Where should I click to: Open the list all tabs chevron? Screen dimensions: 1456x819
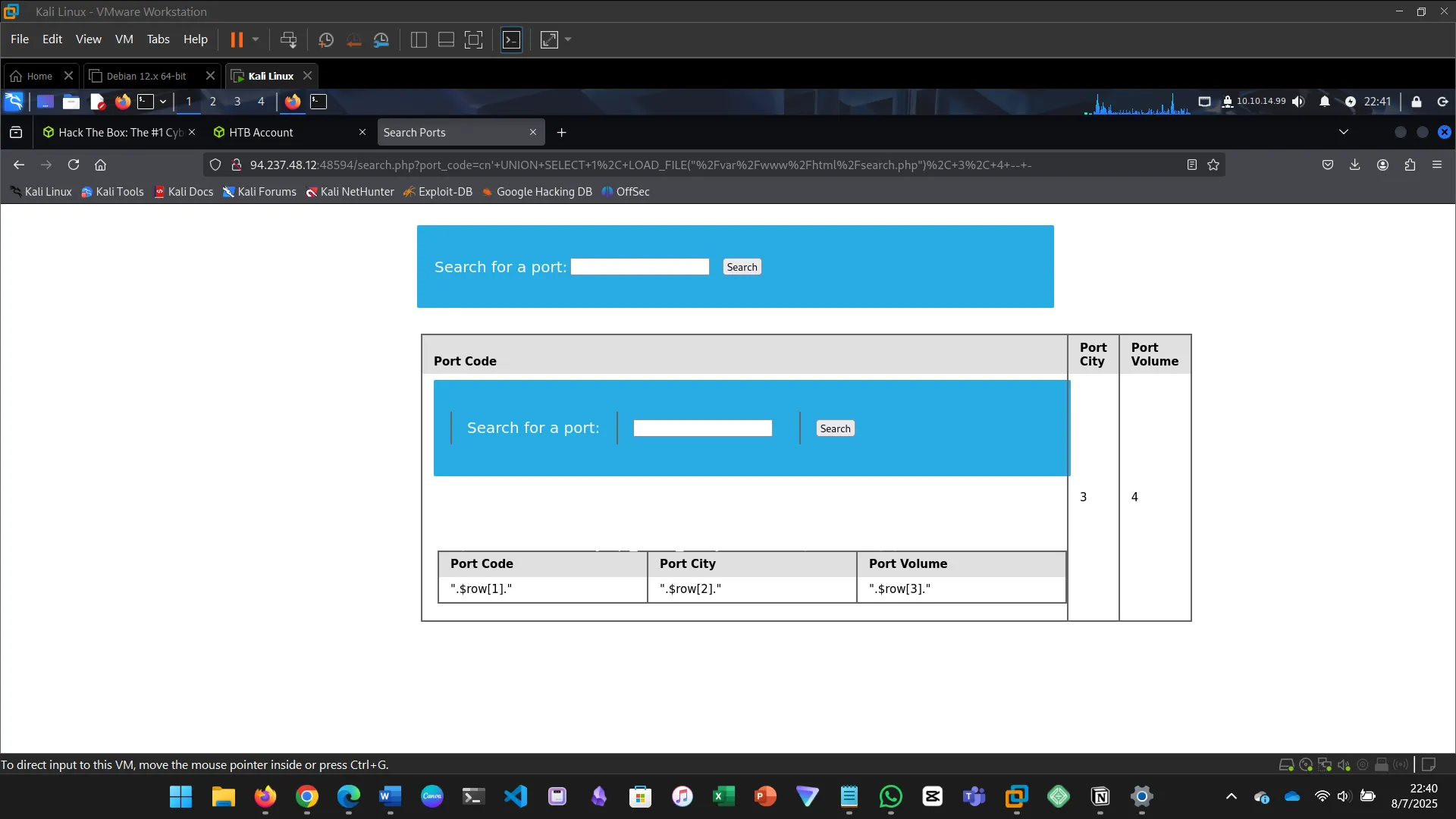(1344, 132)
